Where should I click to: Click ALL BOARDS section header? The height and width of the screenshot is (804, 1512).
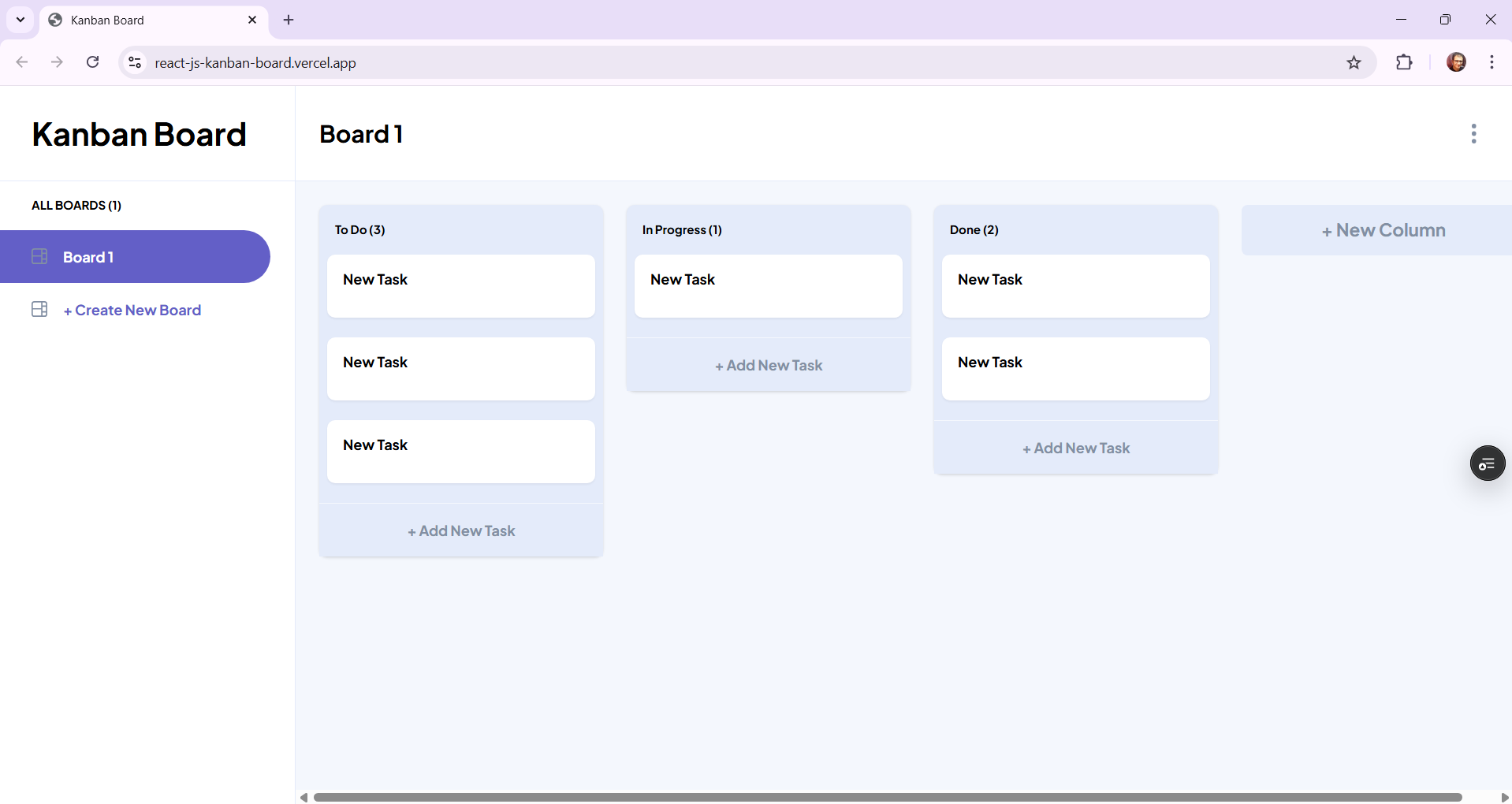(x=76, y=205)
